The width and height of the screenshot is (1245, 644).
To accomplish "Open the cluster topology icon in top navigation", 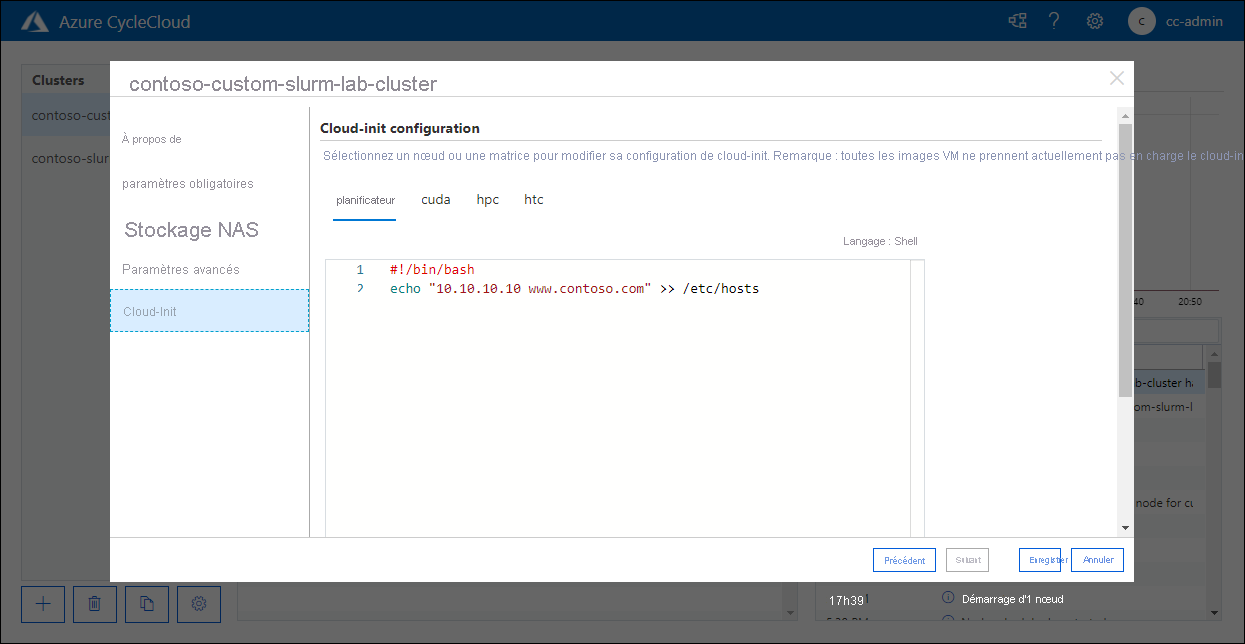I will pos(1017,20).
